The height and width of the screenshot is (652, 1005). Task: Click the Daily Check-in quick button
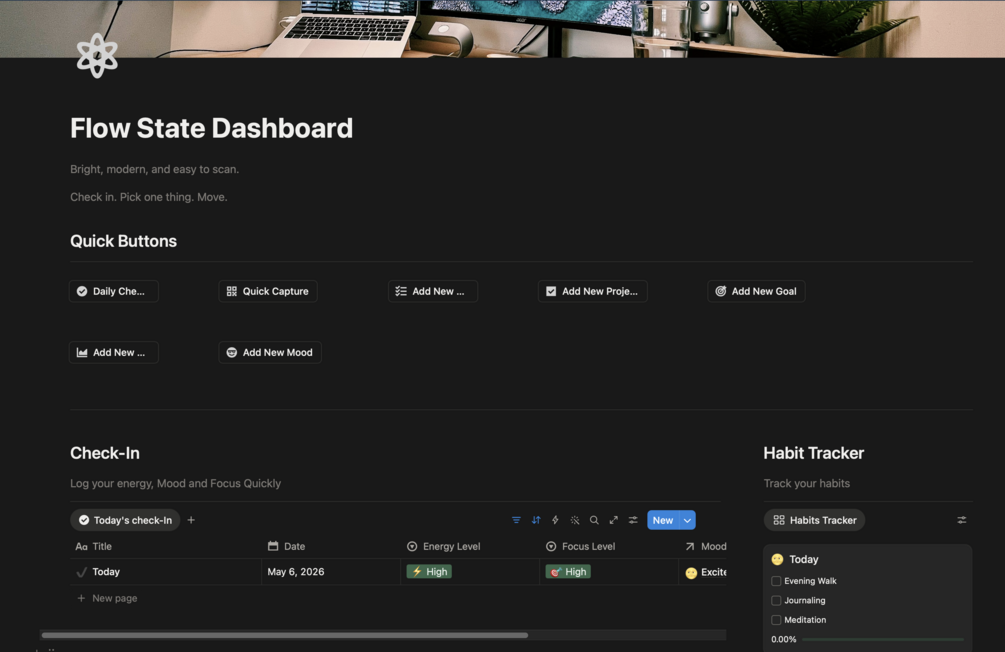click(x=113, y=291)
